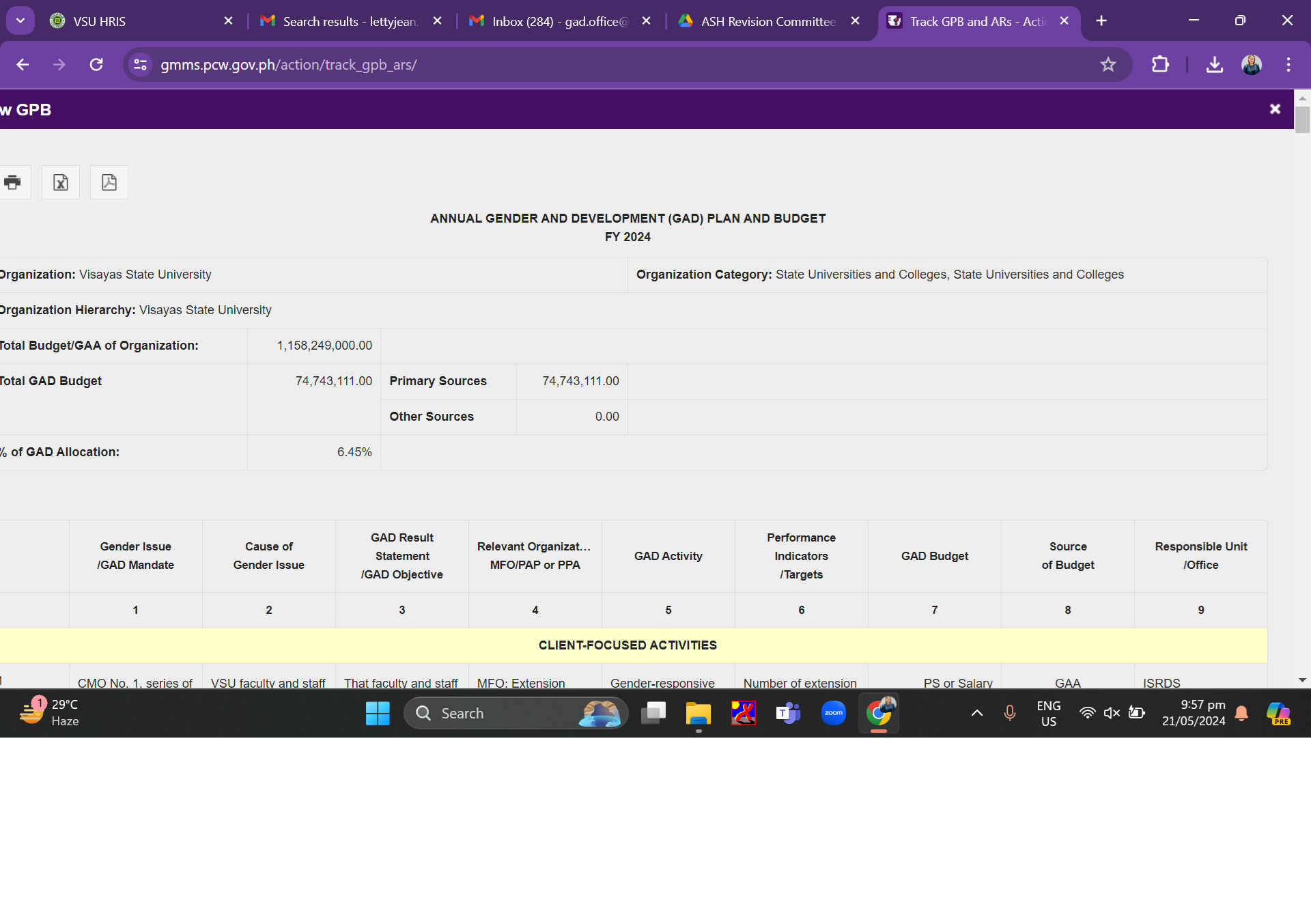Click the browser back arrow
The height and width of the screenshot is (924, 1311).
coord(23,65)
